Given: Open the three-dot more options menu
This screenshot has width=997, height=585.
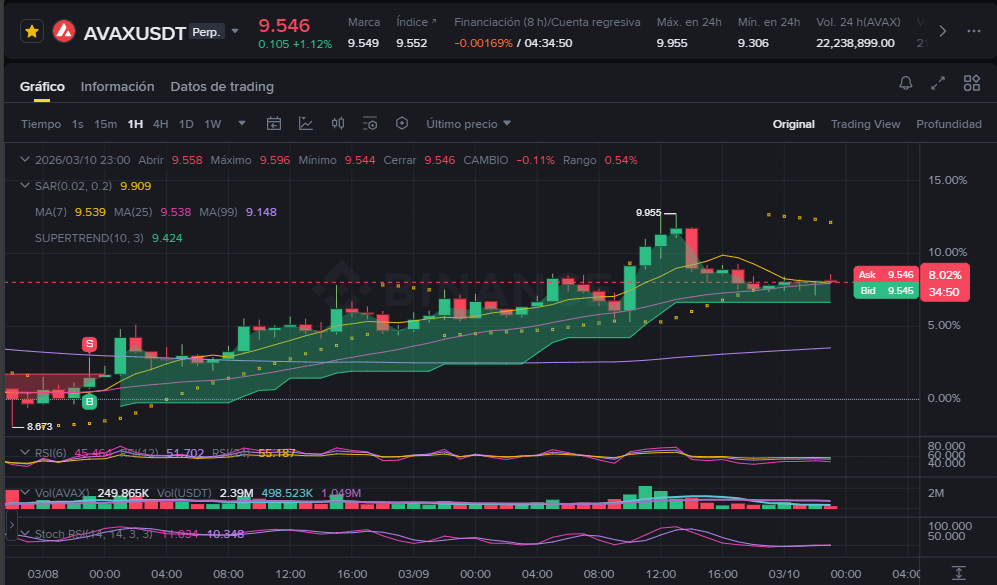Looking at the screenshot, I should point(973,31).
